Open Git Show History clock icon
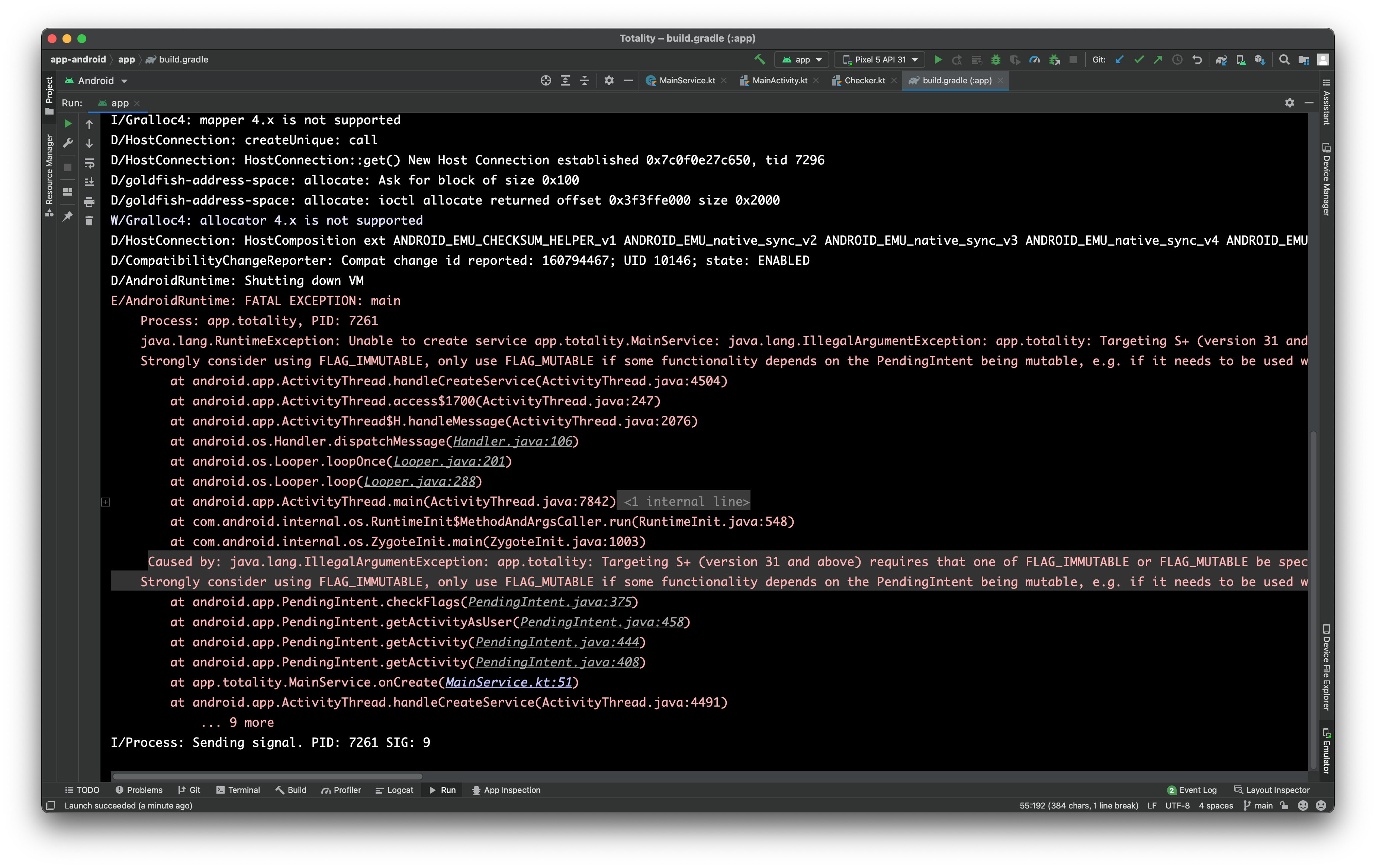1376x868 pixels. [1177, 60]
